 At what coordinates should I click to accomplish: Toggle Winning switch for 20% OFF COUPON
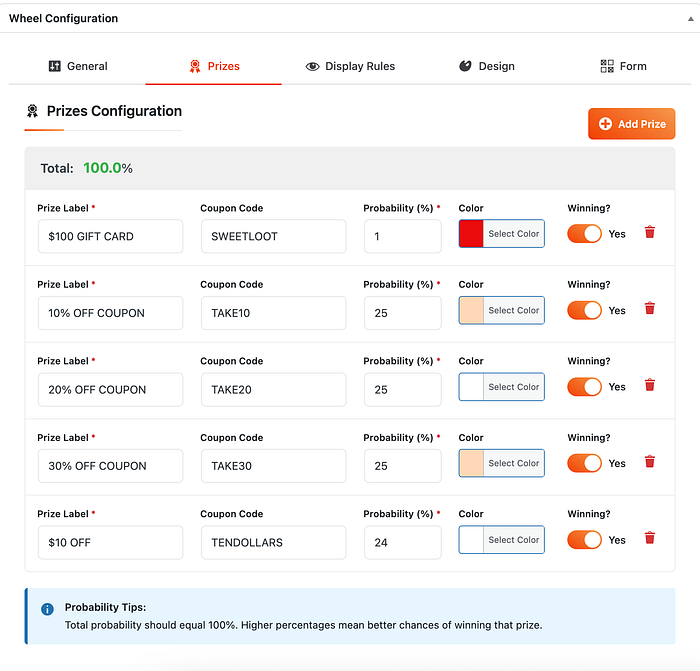584,387
